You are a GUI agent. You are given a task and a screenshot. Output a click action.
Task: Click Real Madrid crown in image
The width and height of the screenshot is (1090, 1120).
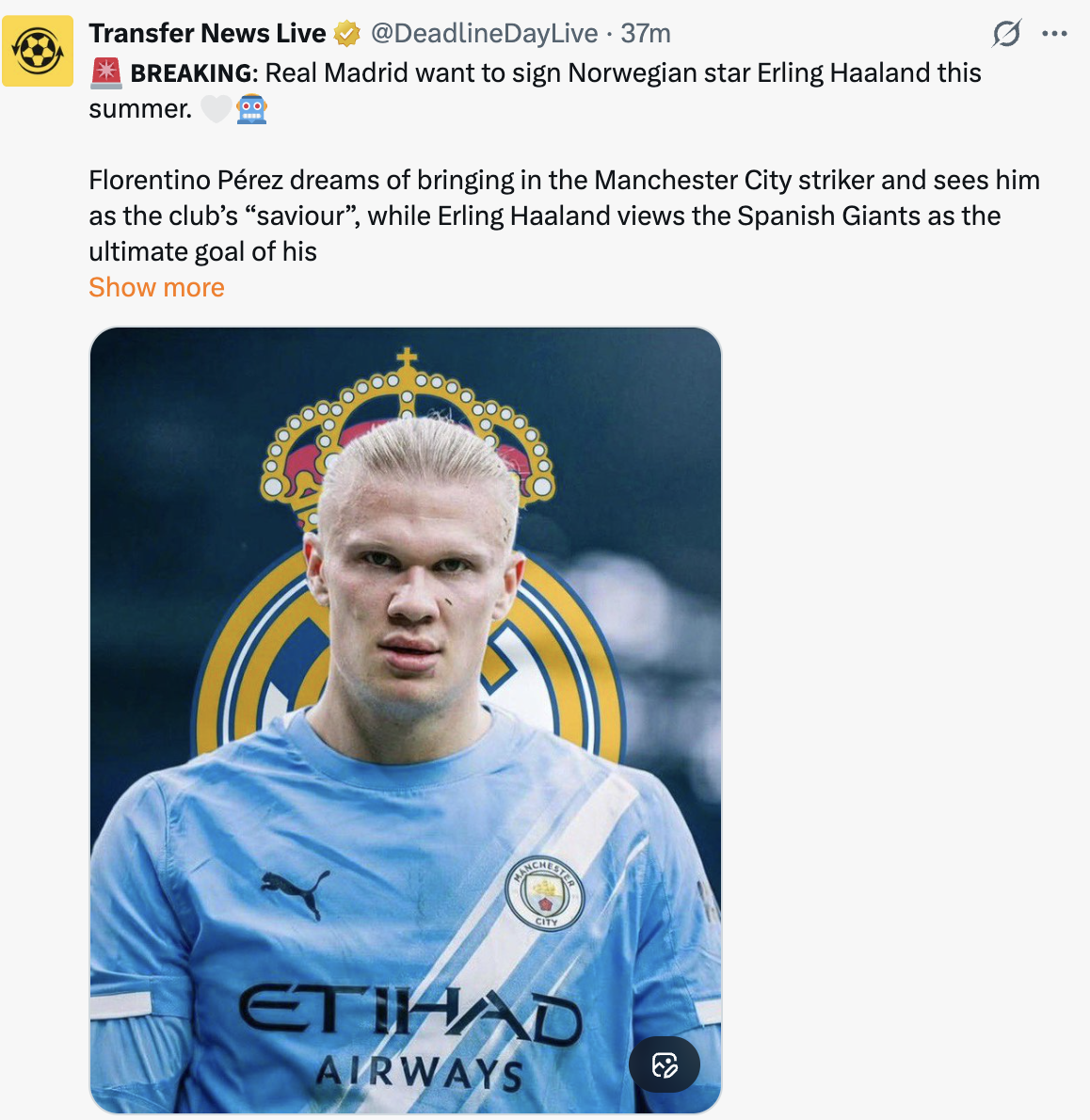(x=408, y=428)
